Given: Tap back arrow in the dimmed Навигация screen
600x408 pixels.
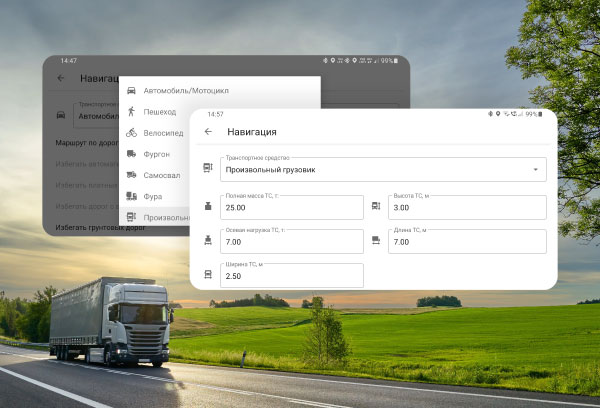Looking at the screenshot, I should point(61,78).
